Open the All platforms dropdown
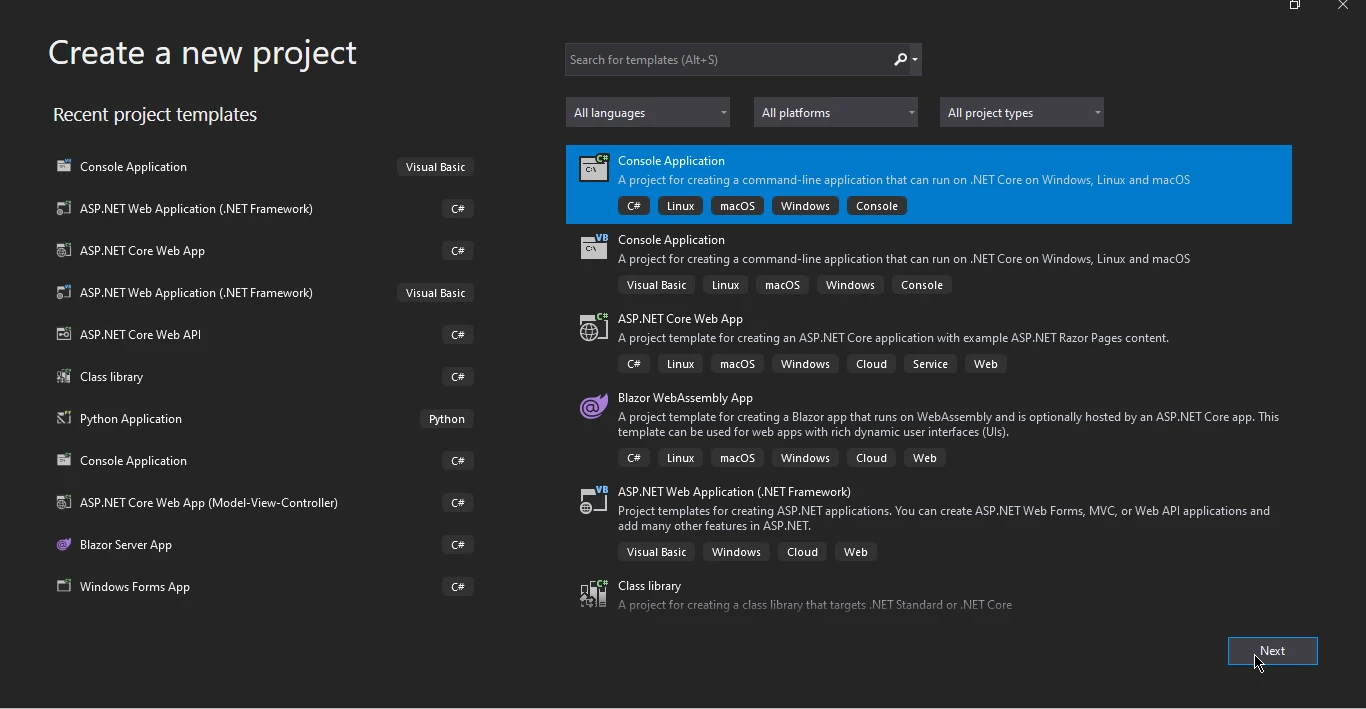Screen dimensions: 1366x709 (836, 113)
